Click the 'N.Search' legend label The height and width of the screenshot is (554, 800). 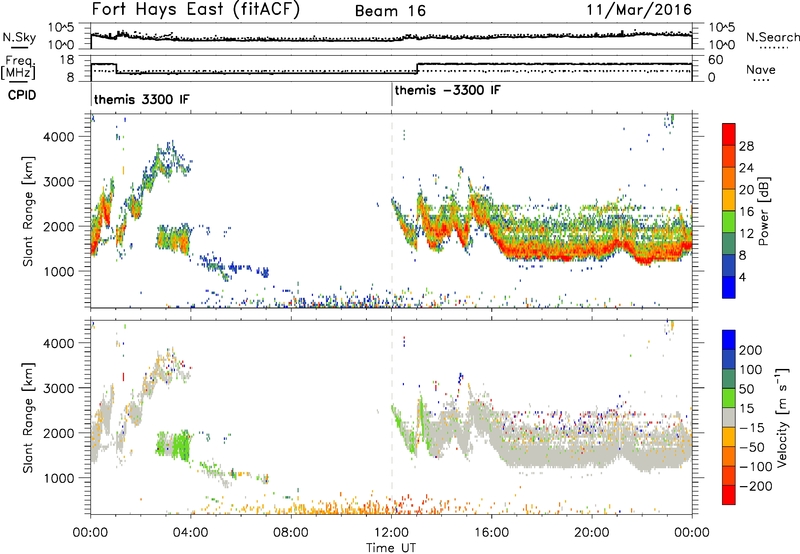[x=773, y=37]
